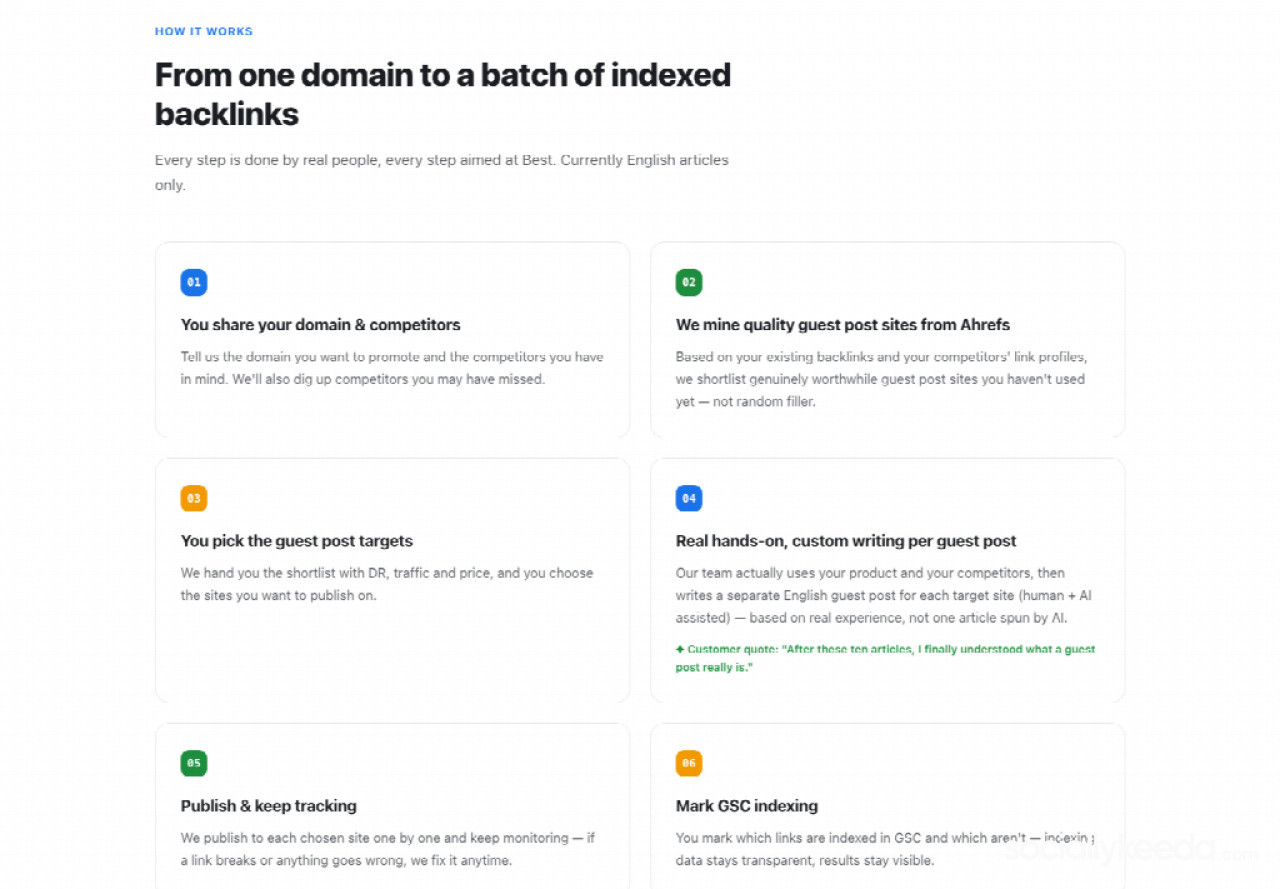Select the green 05 step badge

click(x=194, y=763)
